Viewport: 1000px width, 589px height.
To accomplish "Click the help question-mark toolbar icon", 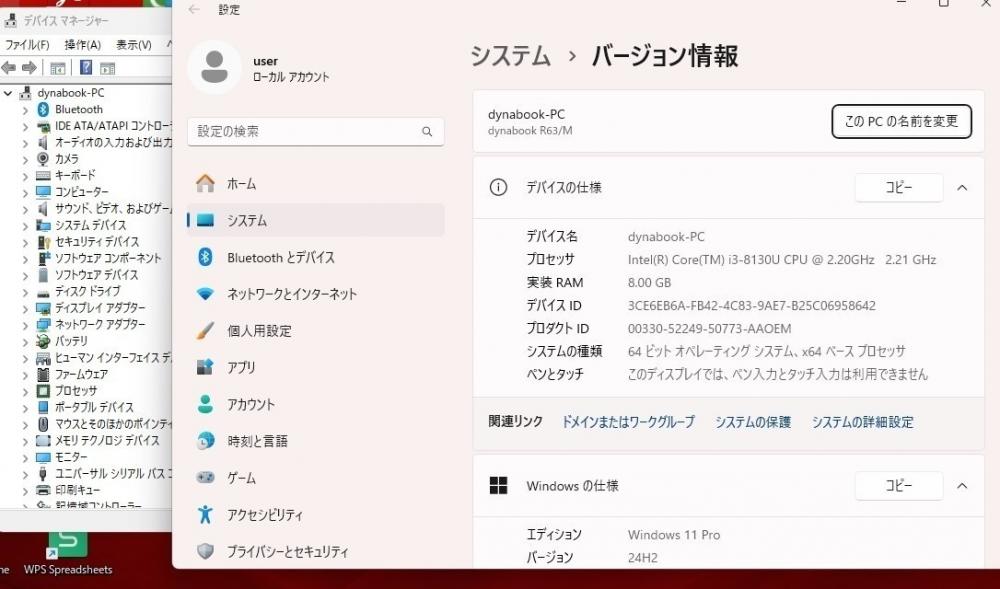I will (x=86, y=68).
